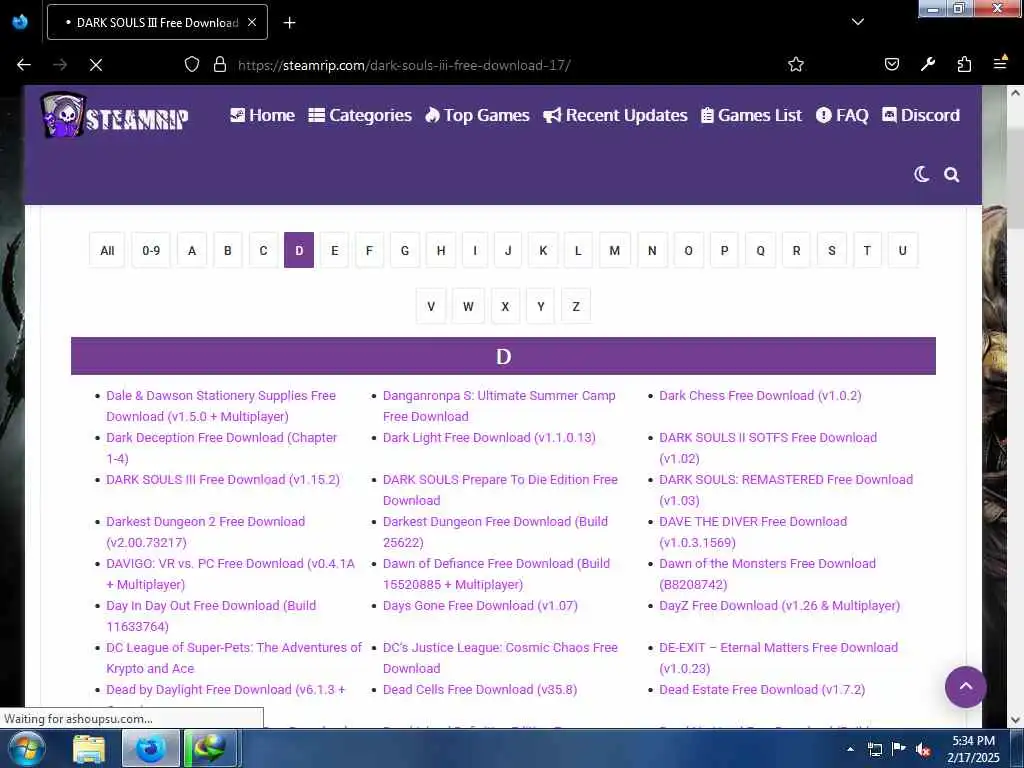Open the taskbar clock and date
This screenshot has height=768, width=1024.
(x=973, y=749)
